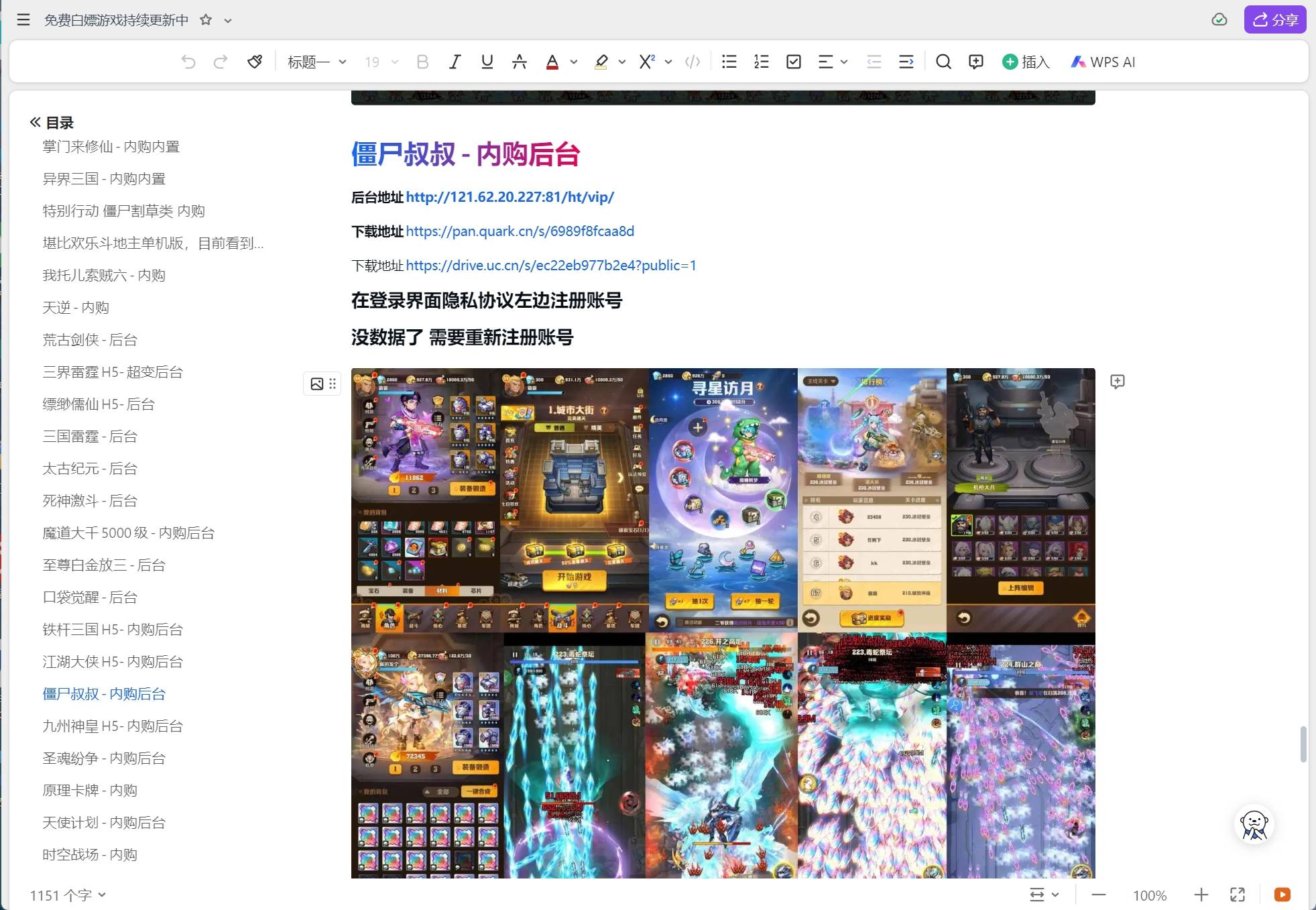Image resolution: width=1316 pixels, height=910 pixels.
Task: Activate the format painter brush
Action: click(x=254, y=62)
